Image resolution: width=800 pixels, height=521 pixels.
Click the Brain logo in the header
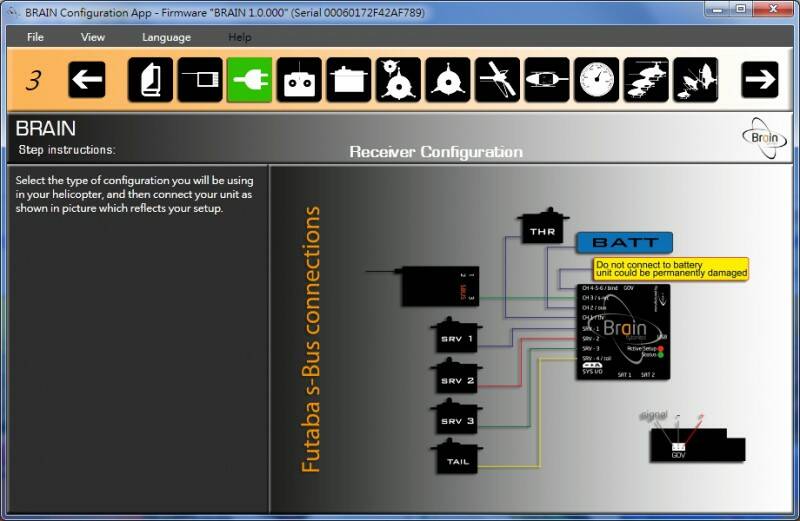(764, 137)
